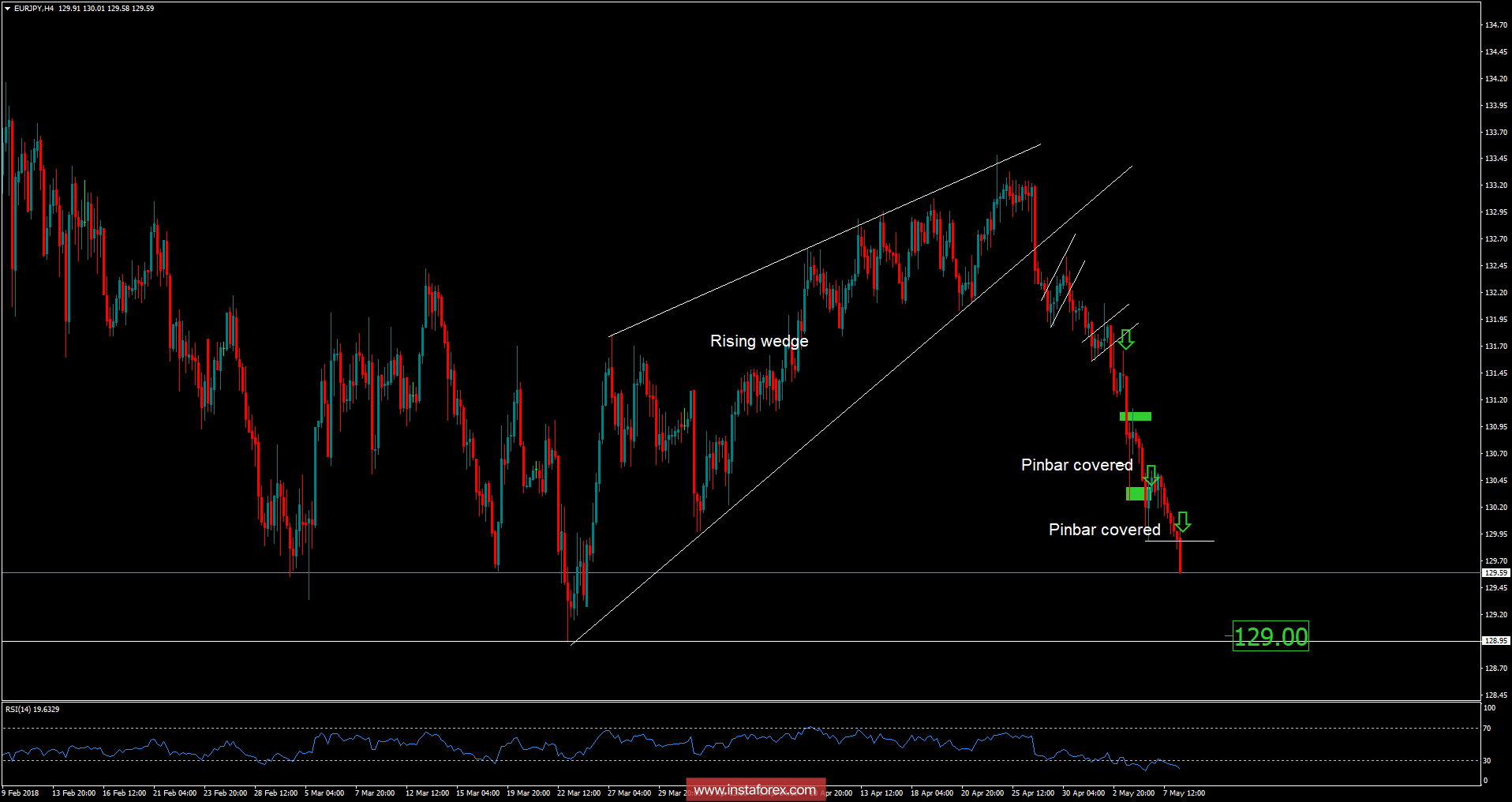
Task: Click the 128.95 horizontal line price tag
Action: [1496, 640]
